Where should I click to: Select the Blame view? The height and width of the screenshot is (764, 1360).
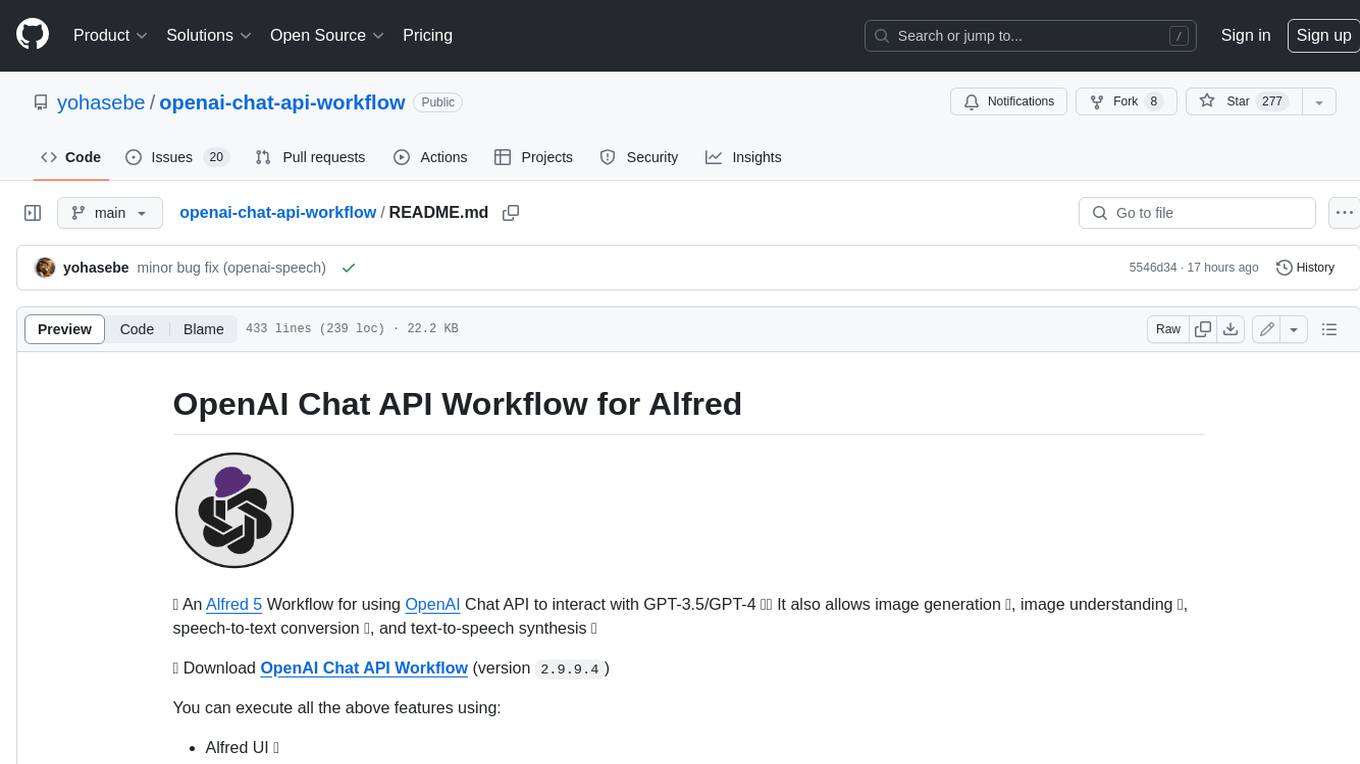(203, 329)
